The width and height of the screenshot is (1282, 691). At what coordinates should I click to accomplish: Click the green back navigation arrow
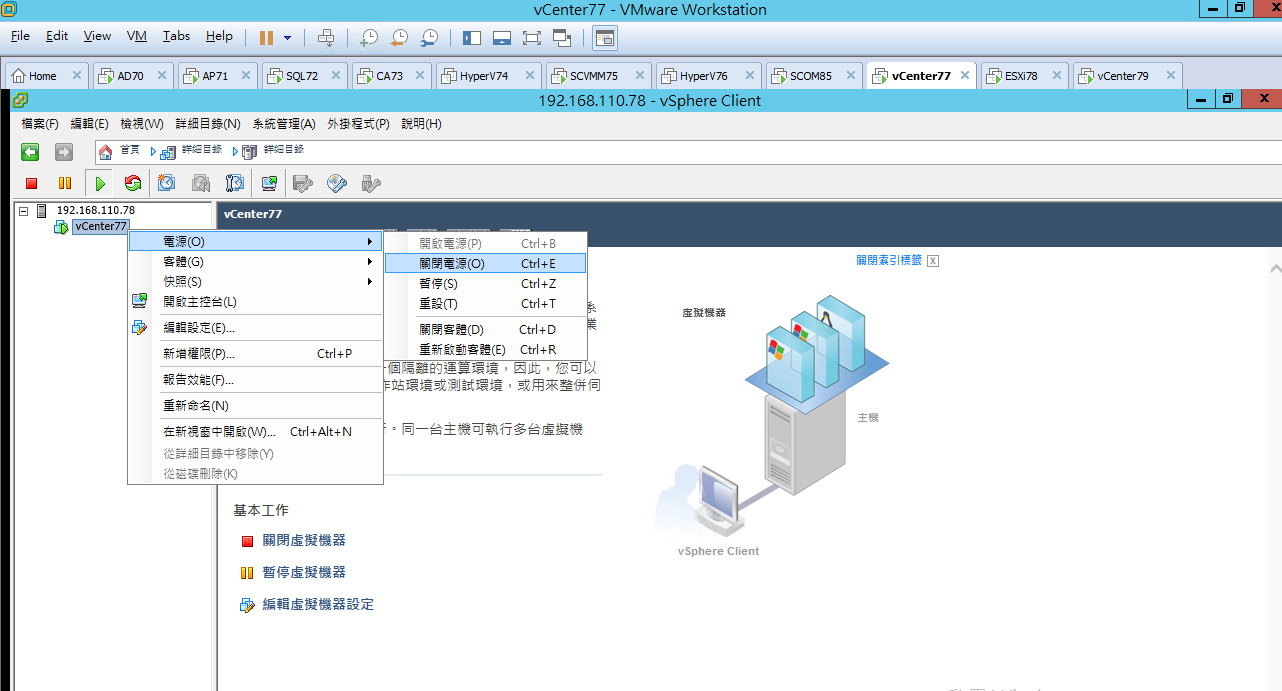(30, 152)
